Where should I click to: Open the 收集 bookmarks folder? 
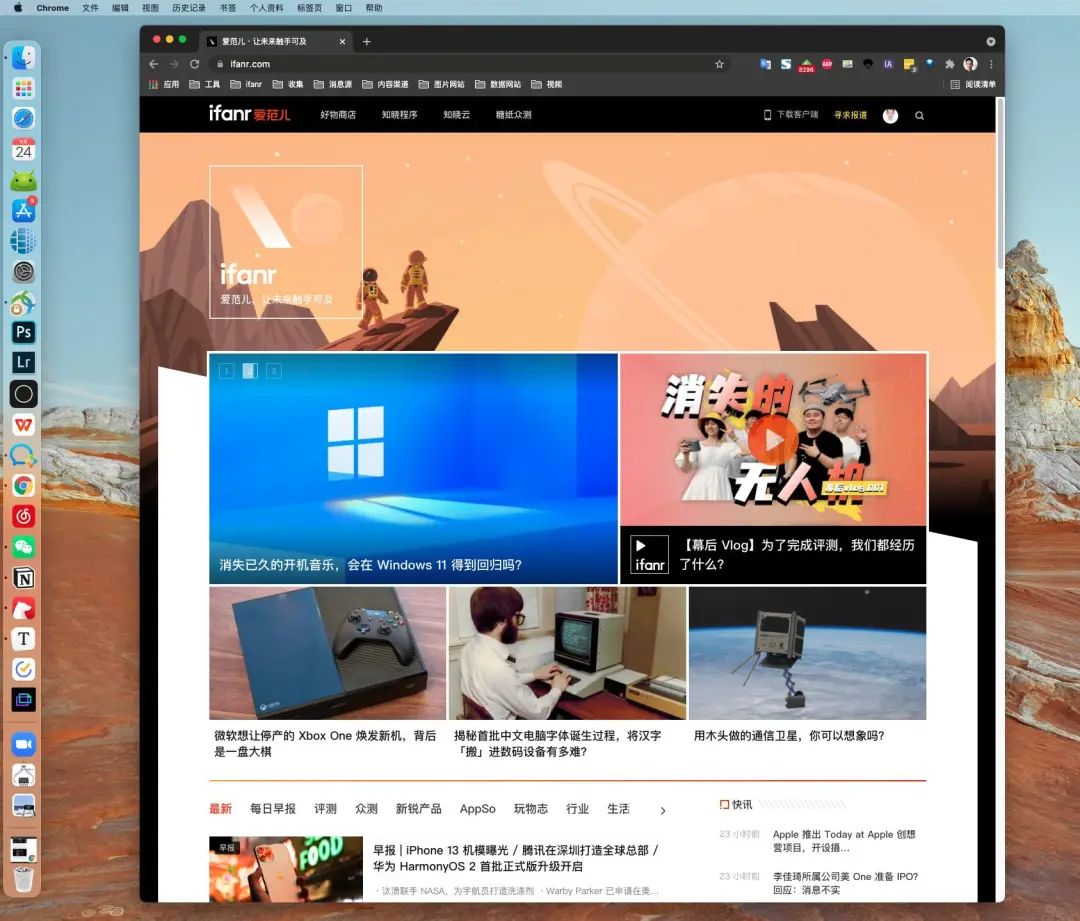click(x=288, y=84)
